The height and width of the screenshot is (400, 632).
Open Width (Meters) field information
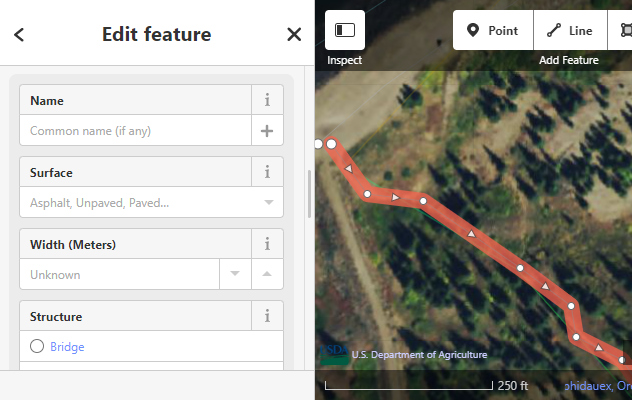267,244
